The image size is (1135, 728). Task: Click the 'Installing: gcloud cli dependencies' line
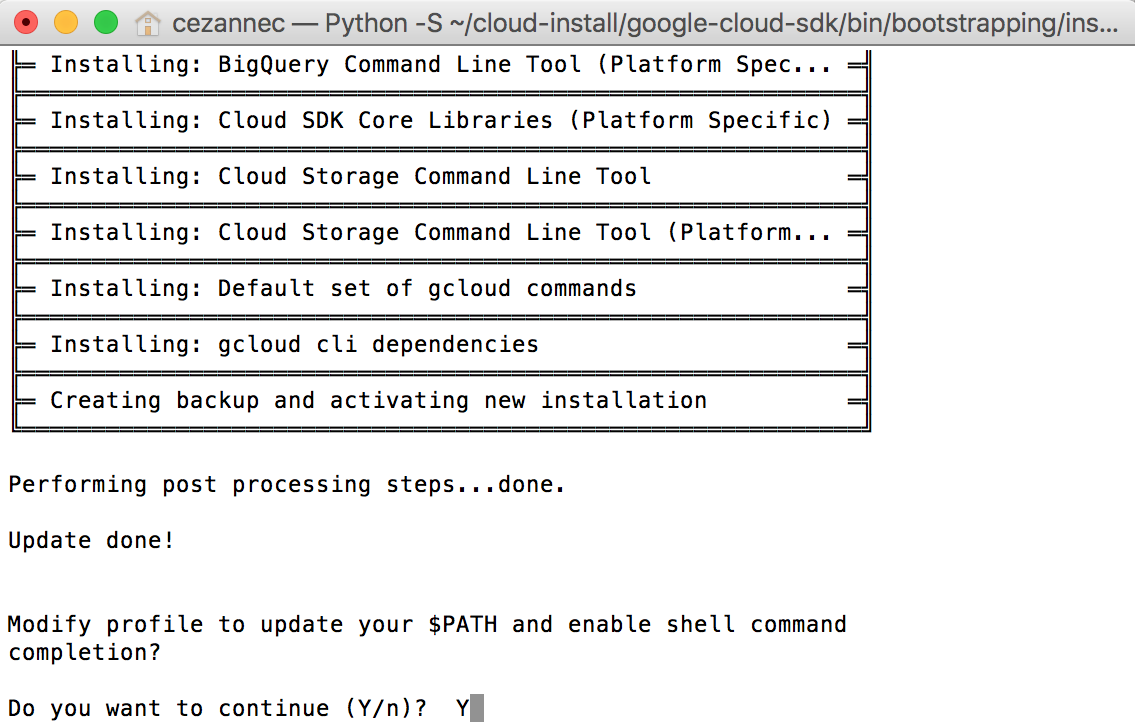(294, 345)
